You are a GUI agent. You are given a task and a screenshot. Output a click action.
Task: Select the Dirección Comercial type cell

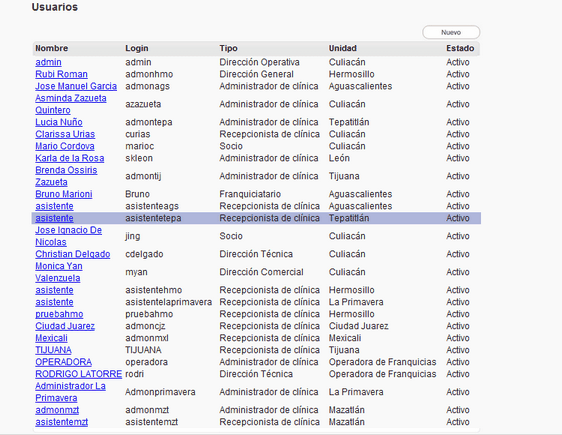coord(261,272)
